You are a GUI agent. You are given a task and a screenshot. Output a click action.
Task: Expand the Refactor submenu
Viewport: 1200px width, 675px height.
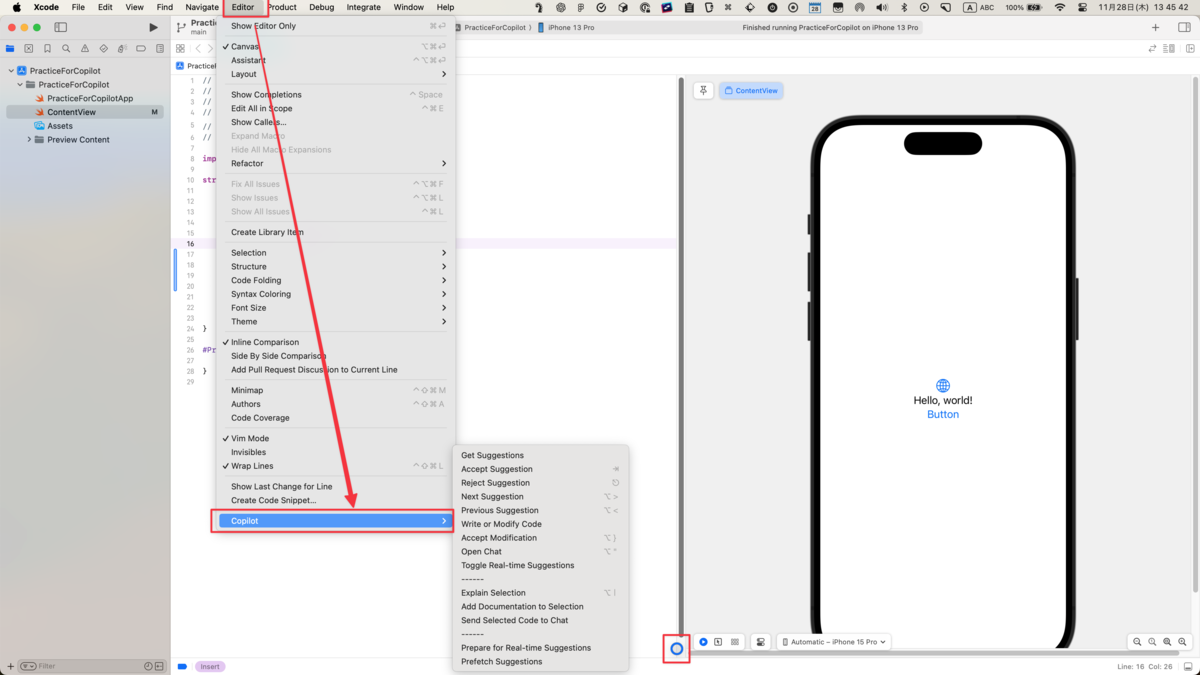[333, 163]
